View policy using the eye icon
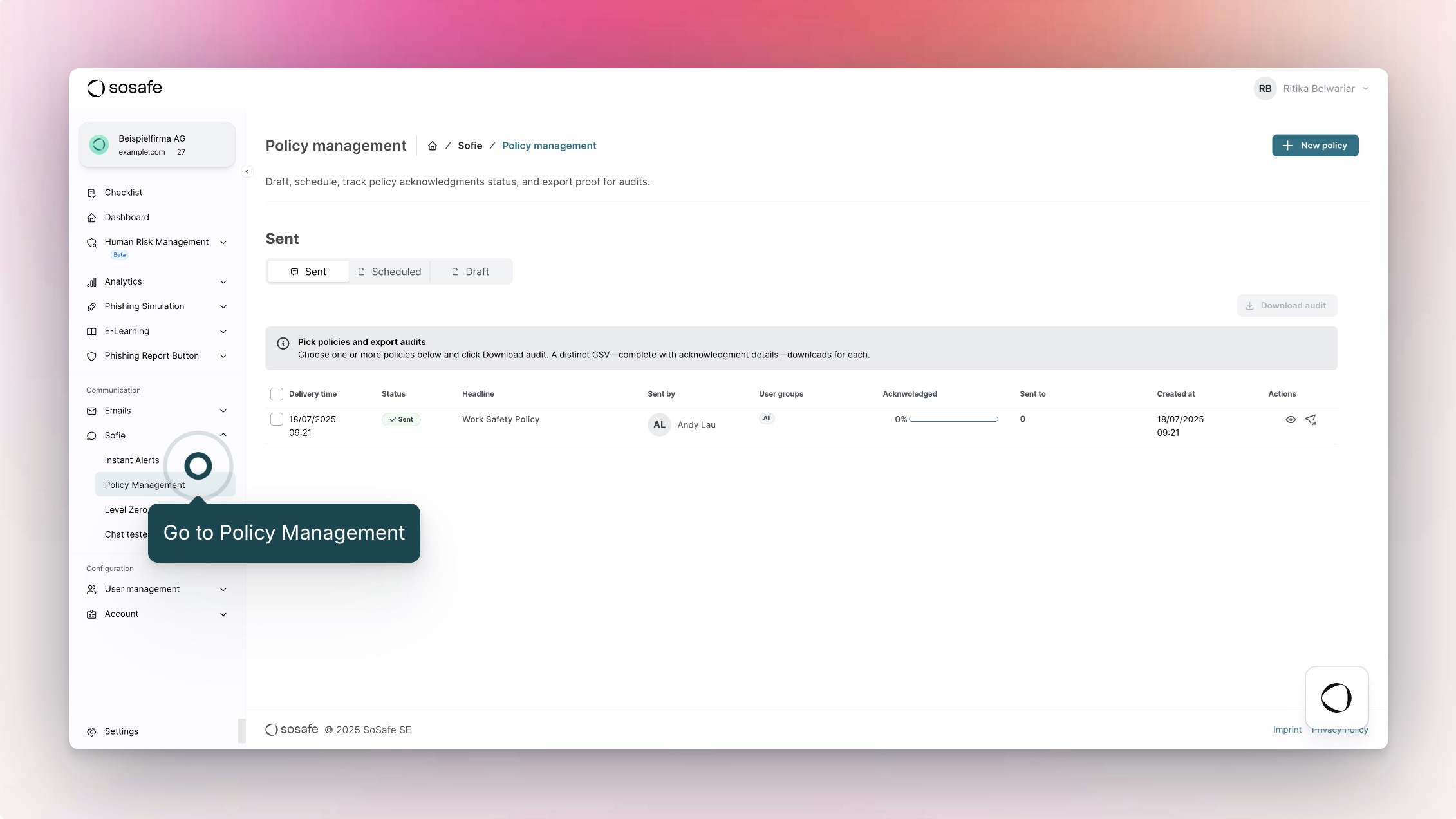Viewport: 1456px width, 819px height. pyautogui.click(x=1291, y=420)
